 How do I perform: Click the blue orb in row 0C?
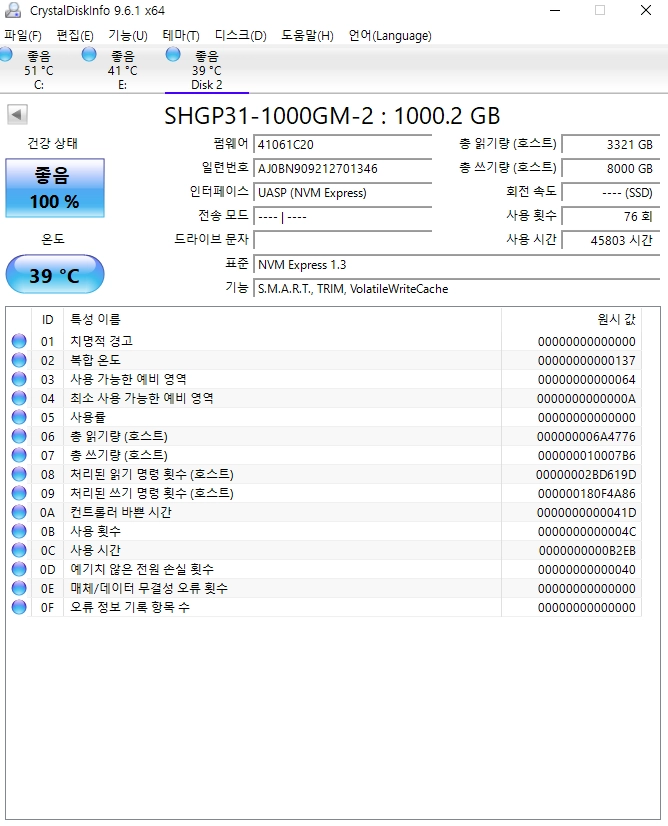click(x=19, y=549)
